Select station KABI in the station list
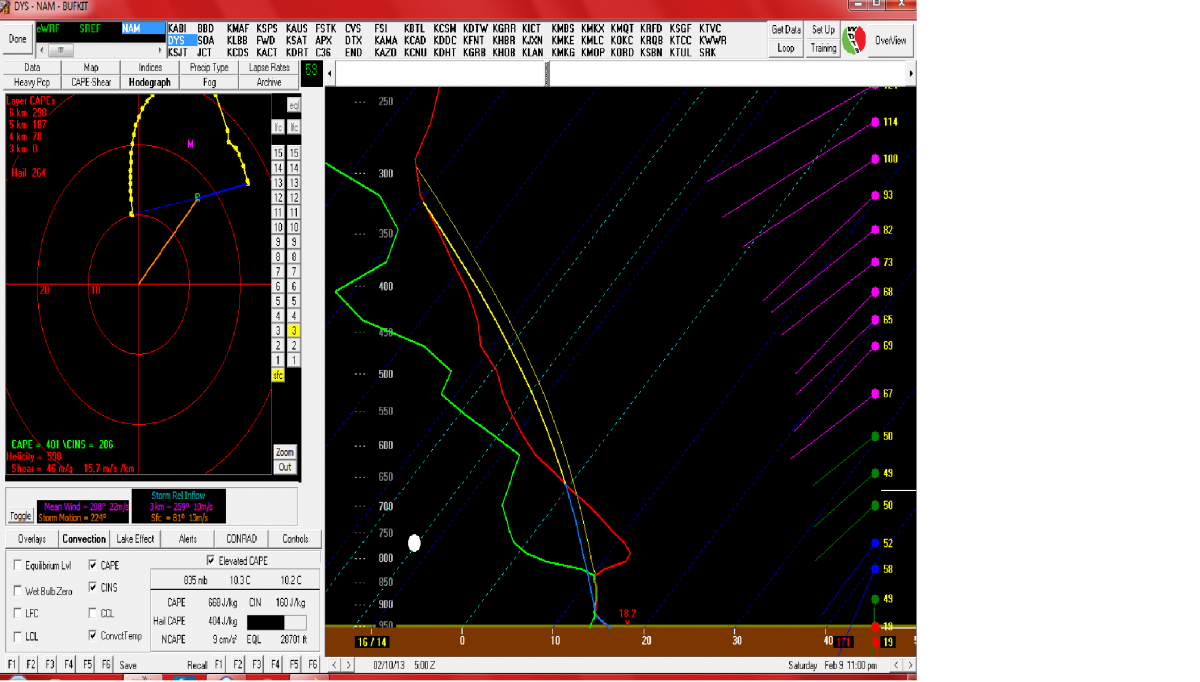This screenshot has width=1200, height=682. pyautogui.click(x=178, y=28)
